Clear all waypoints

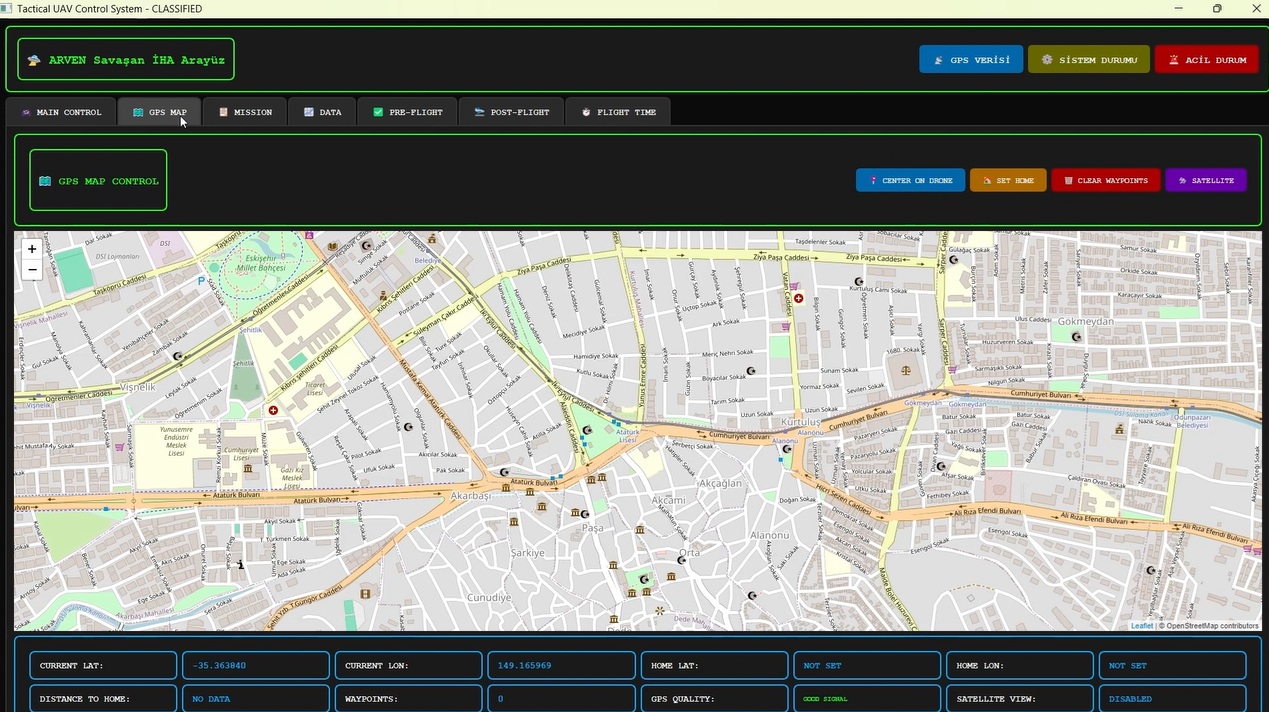pos(1105,181)
